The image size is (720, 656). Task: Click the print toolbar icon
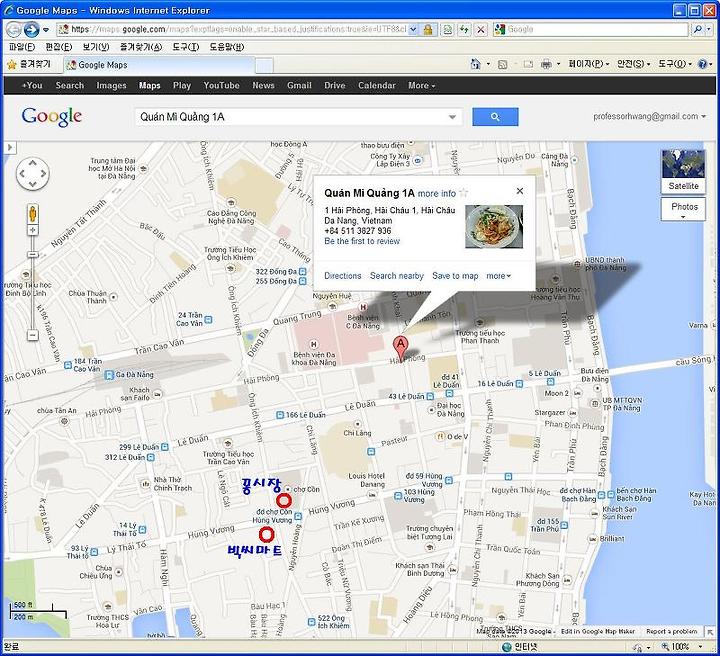(546, 64)
